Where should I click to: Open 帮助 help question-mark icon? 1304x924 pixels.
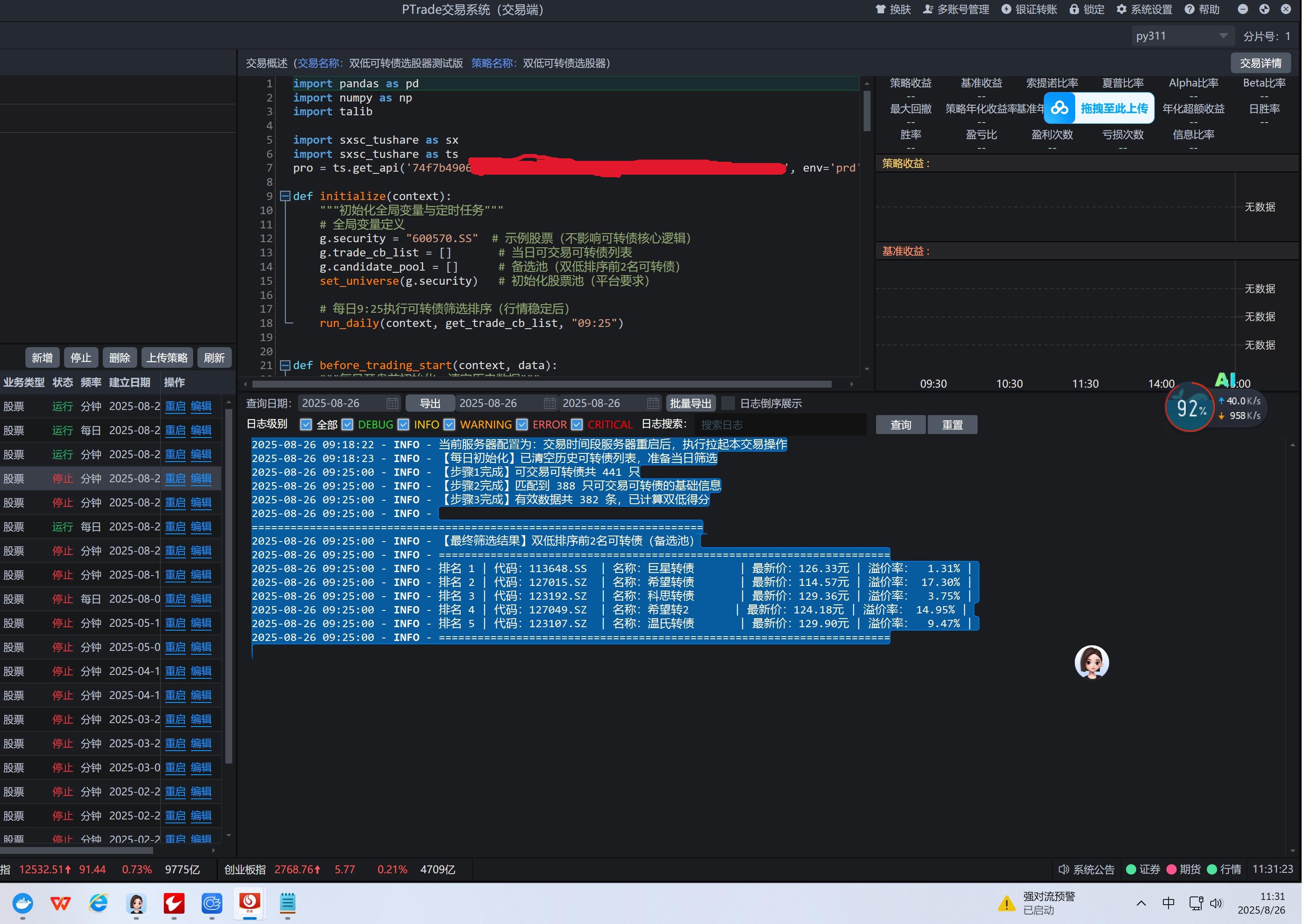coord(1190,9)
